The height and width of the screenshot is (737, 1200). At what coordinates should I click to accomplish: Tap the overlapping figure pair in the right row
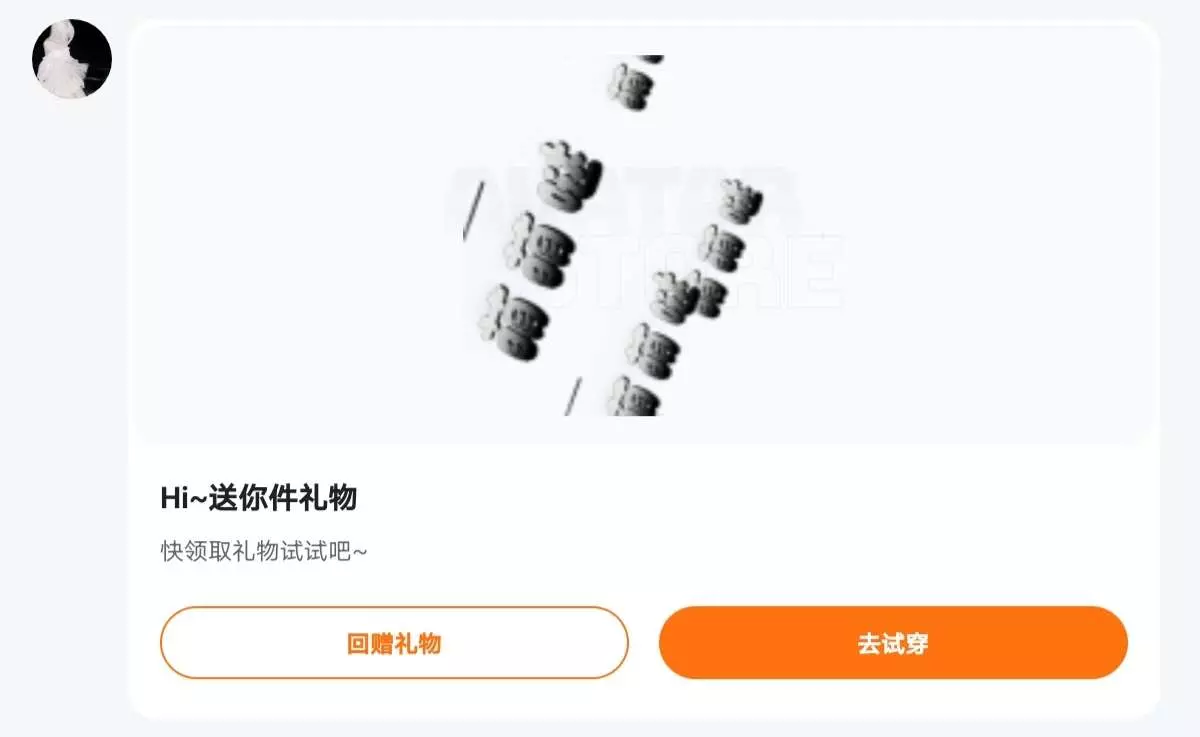click(x=688, y=296)
